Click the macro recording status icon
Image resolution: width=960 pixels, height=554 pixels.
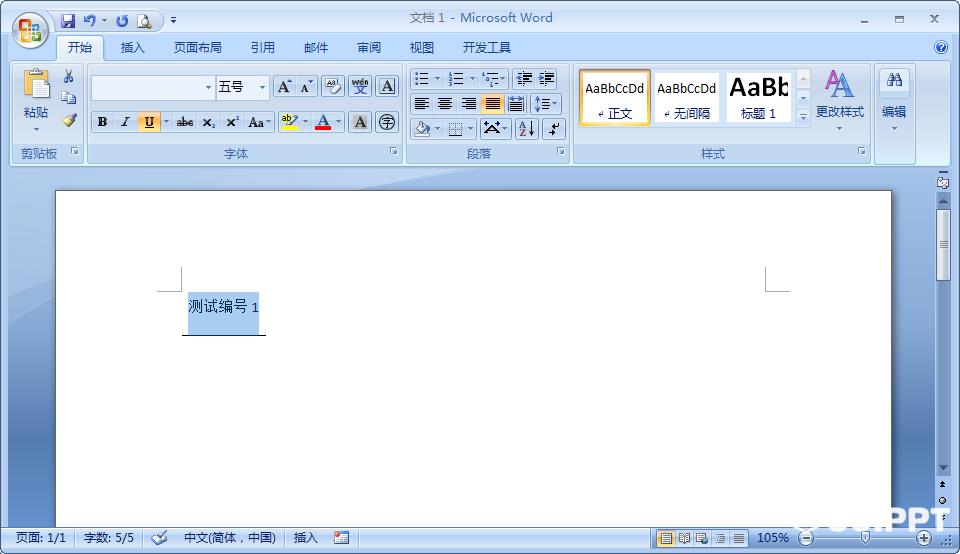click(x=341, y=537)
